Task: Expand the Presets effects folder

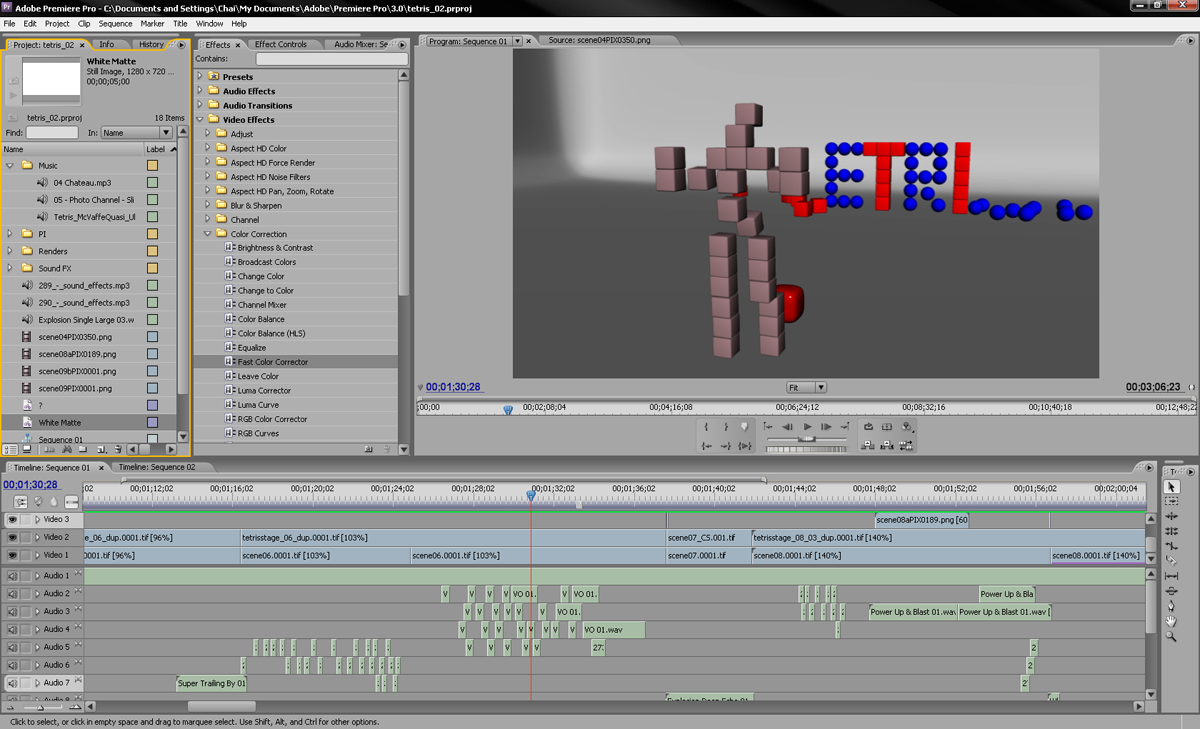Action: pyautogui.click(x=200, y=76)
